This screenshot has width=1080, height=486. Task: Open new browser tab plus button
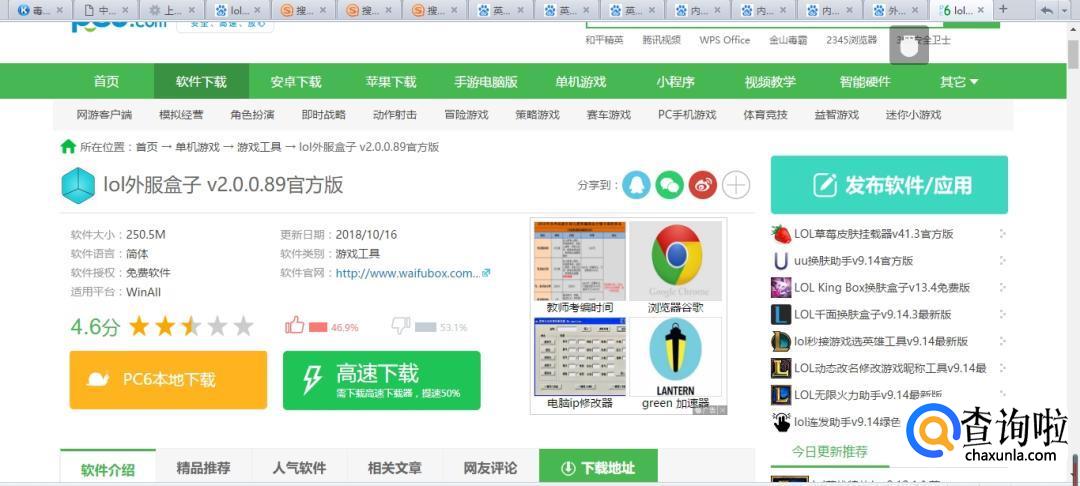point(1003,9)
